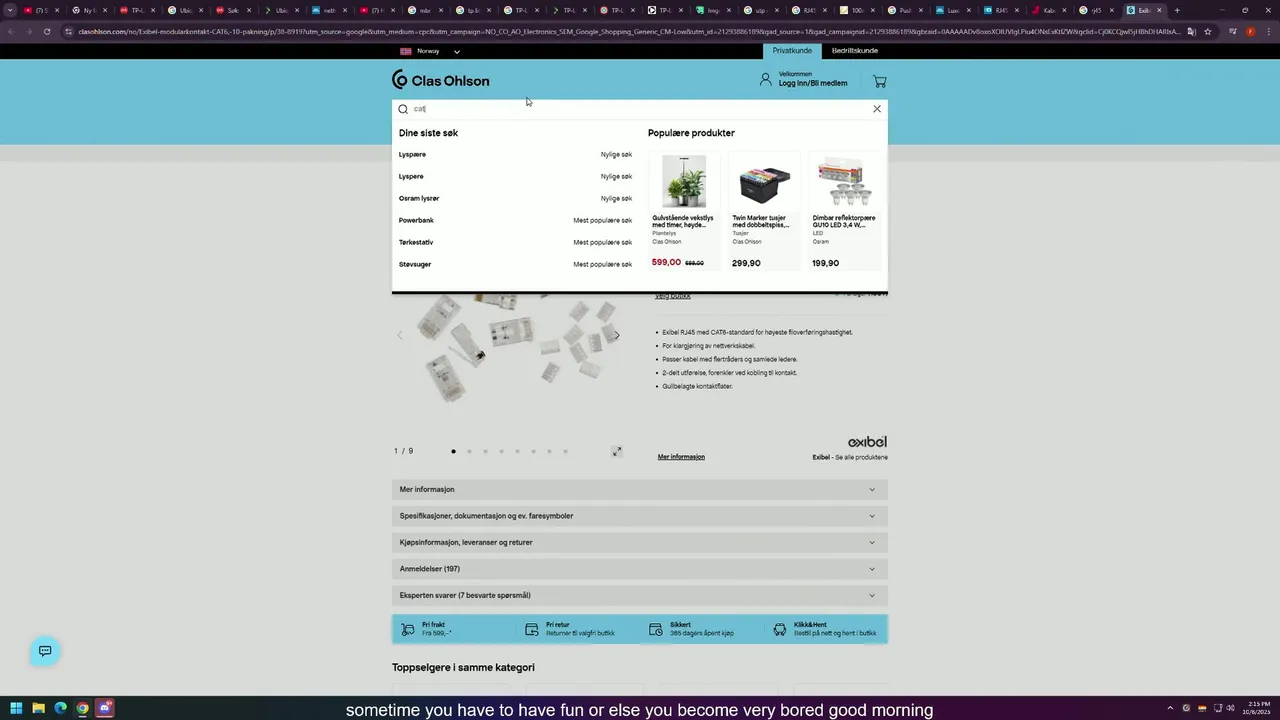Click the Clas Ohlson logo
Viewport: 1280px width, 720px height.
(440, 80)
